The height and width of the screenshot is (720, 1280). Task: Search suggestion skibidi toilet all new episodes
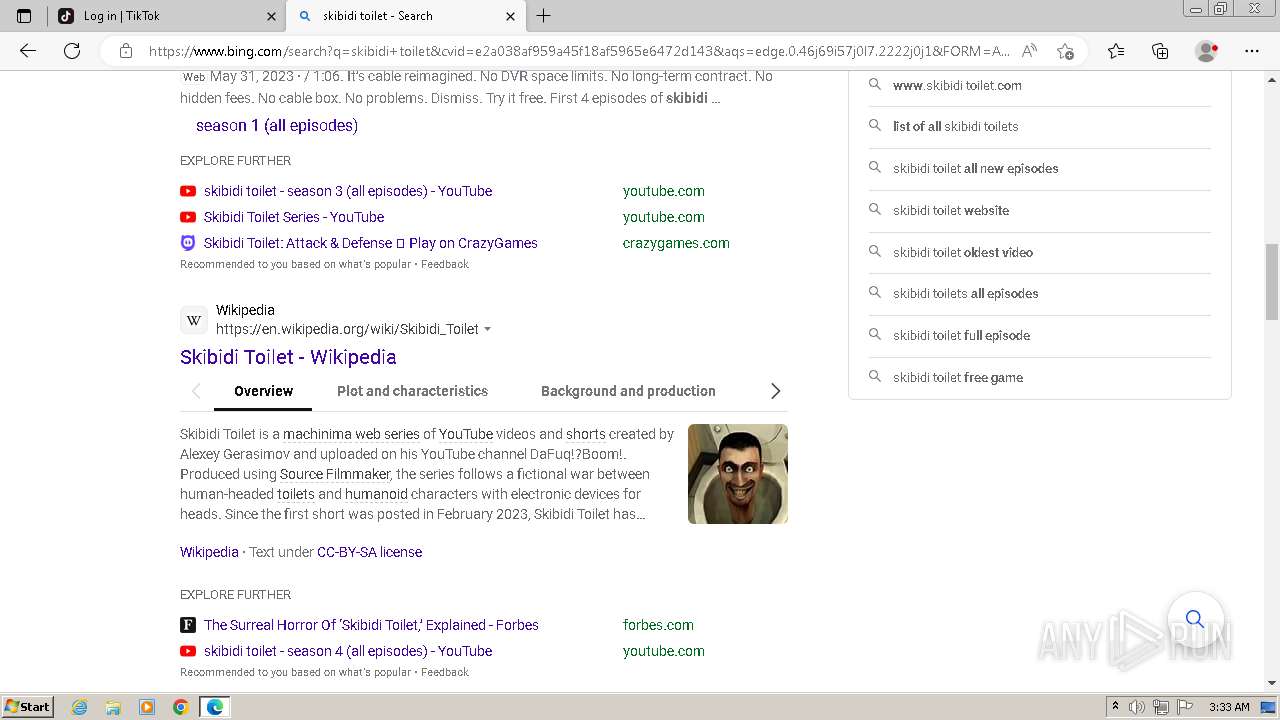(x=975, y=168)
